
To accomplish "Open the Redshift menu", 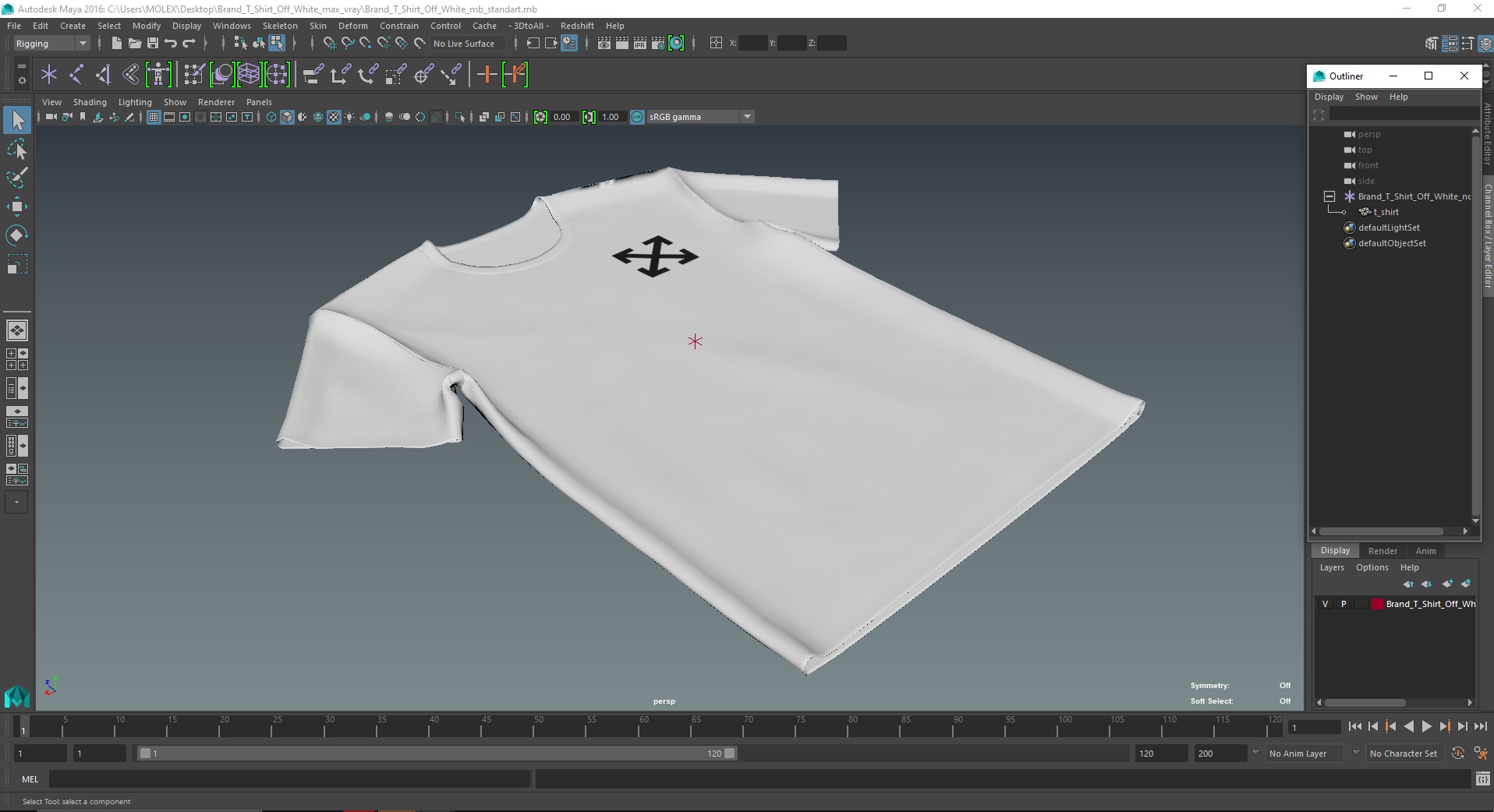I will tap(577, 26).
